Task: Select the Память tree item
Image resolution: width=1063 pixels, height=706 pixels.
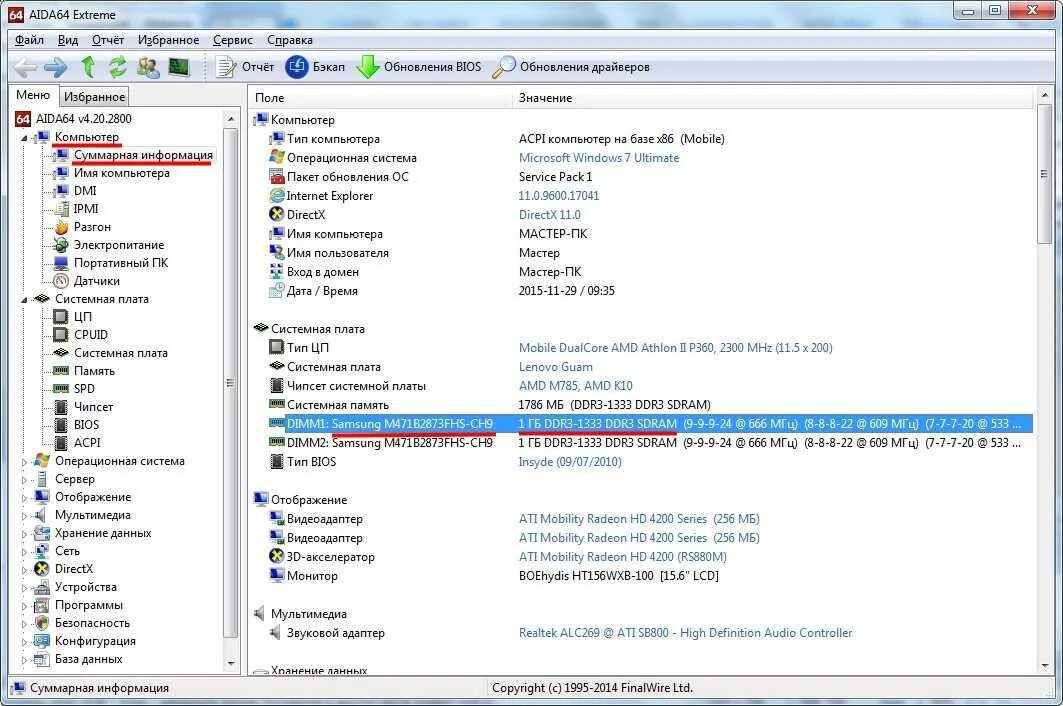Action: 94,371
